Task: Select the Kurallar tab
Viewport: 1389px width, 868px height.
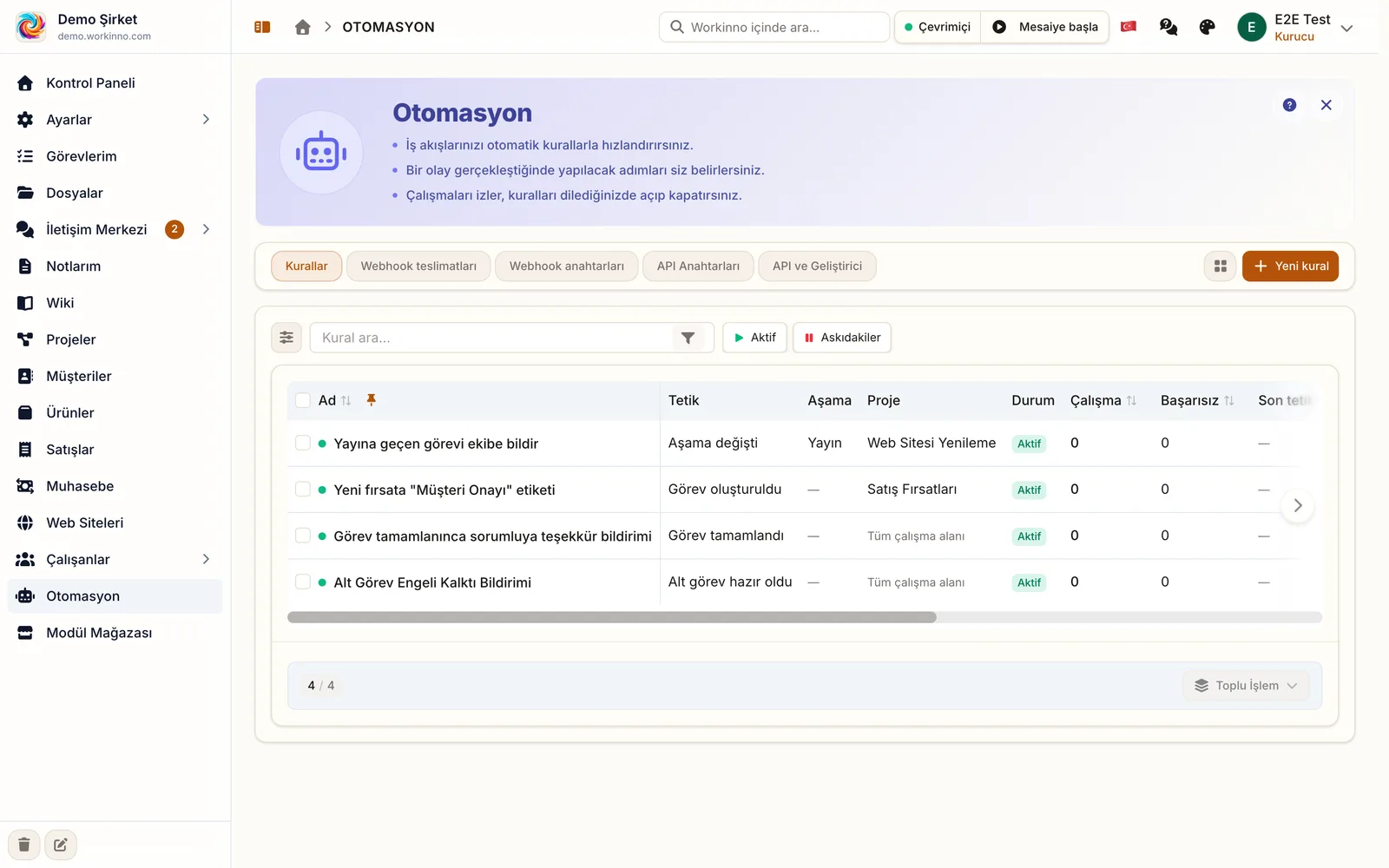Action: point(306,266)
